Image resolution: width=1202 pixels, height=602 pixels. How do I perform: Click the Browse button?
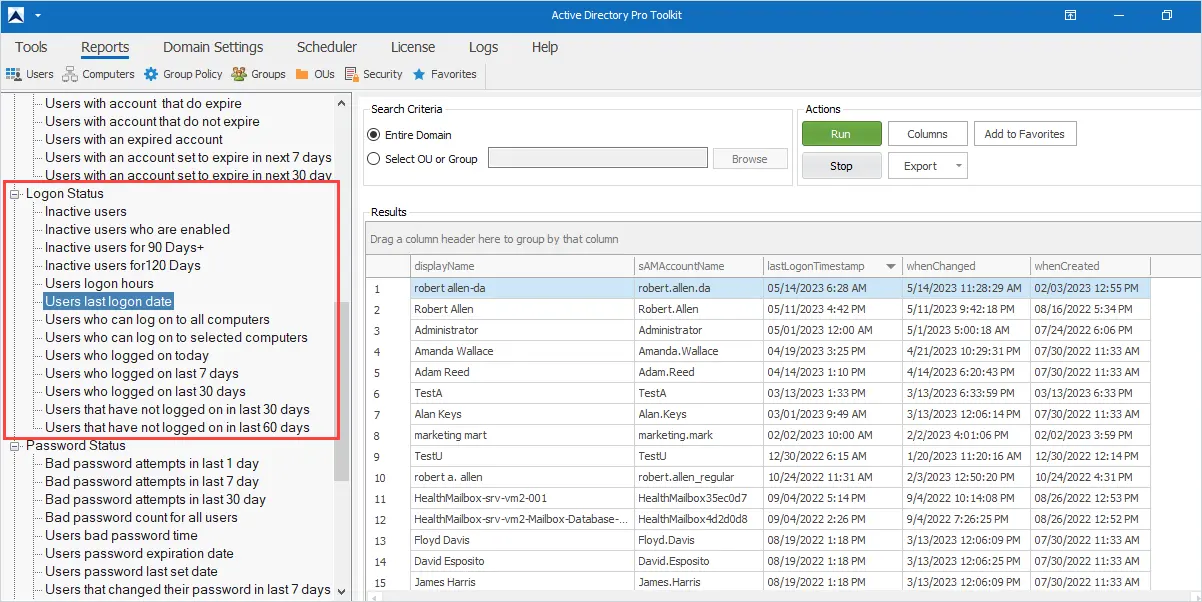pyautogui.click(x=749, y=159)
